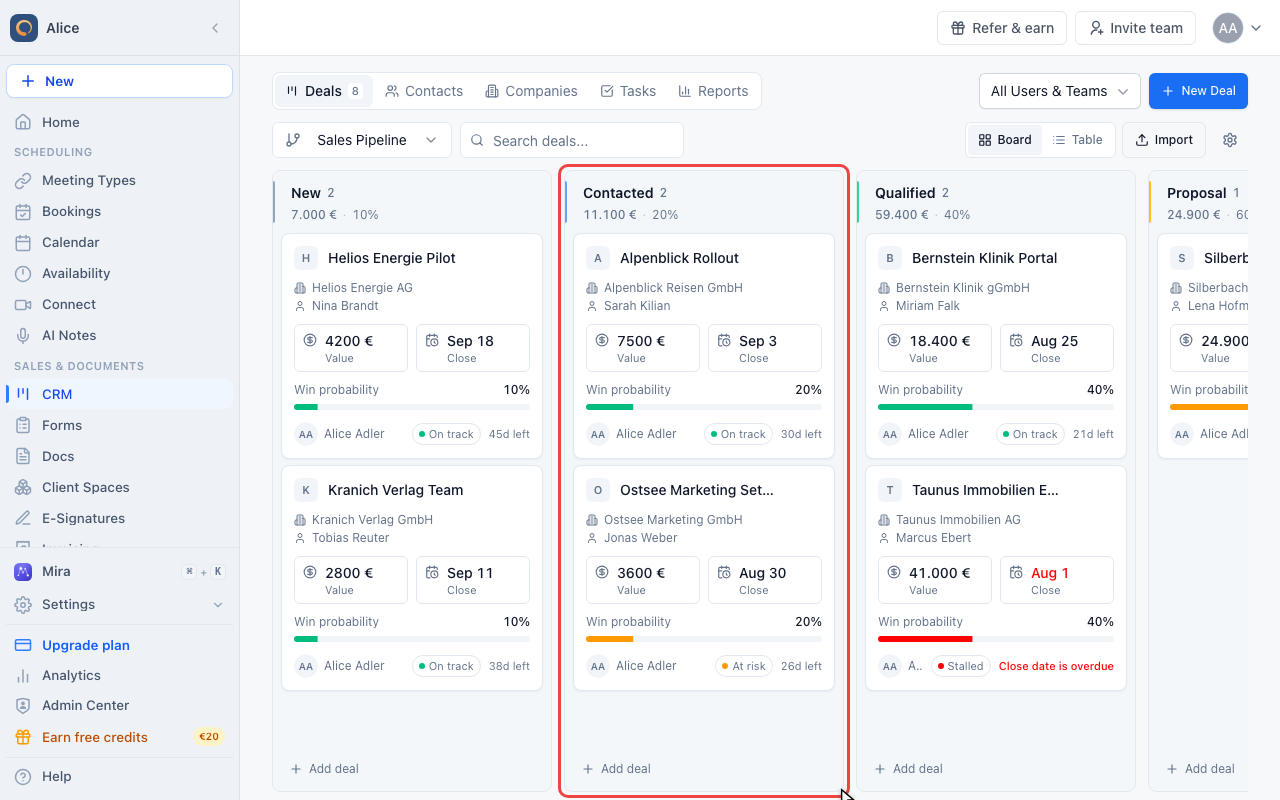1280x800 pixels.
Task: Expand the AA account menu
Action: [x=1238, y=28]
